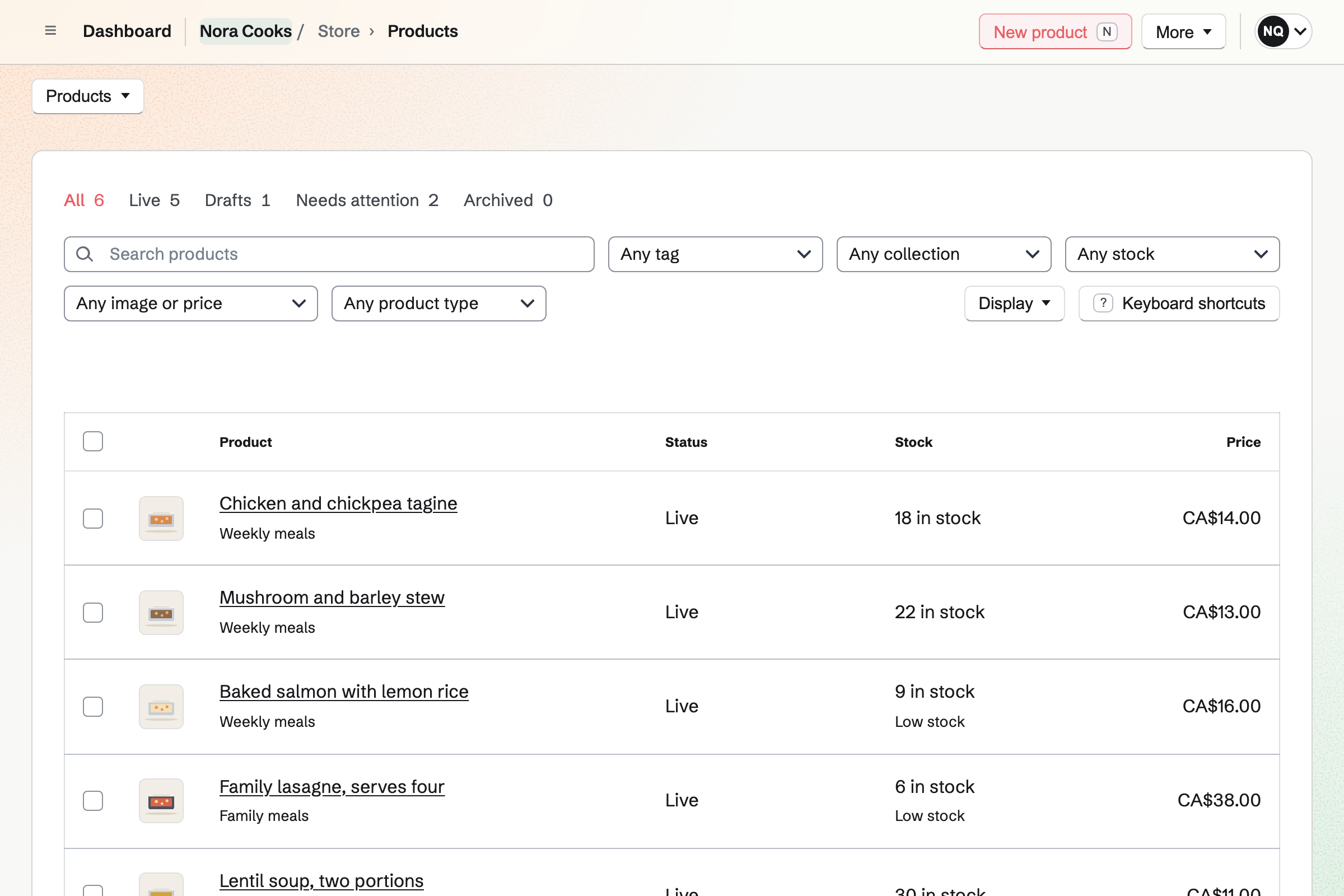This screenshot has height=896, width=1344.
Task: Open the Any product type filter
Action: pos(439,304)
